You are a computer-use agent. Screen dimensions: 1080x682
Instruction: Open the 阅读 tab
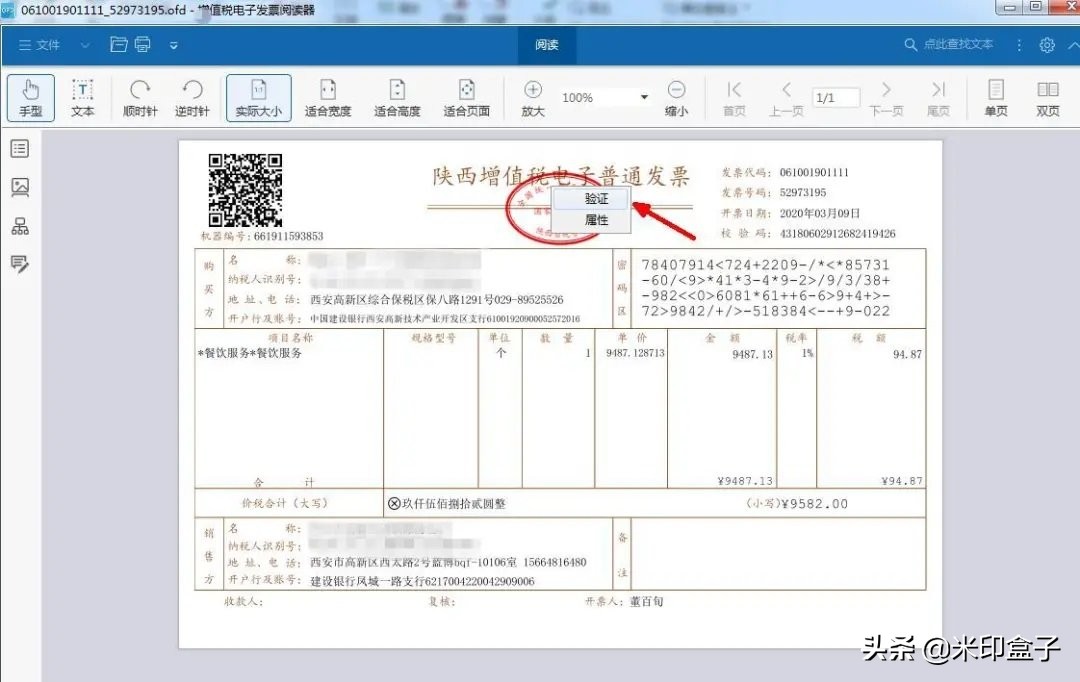(546, 44)
